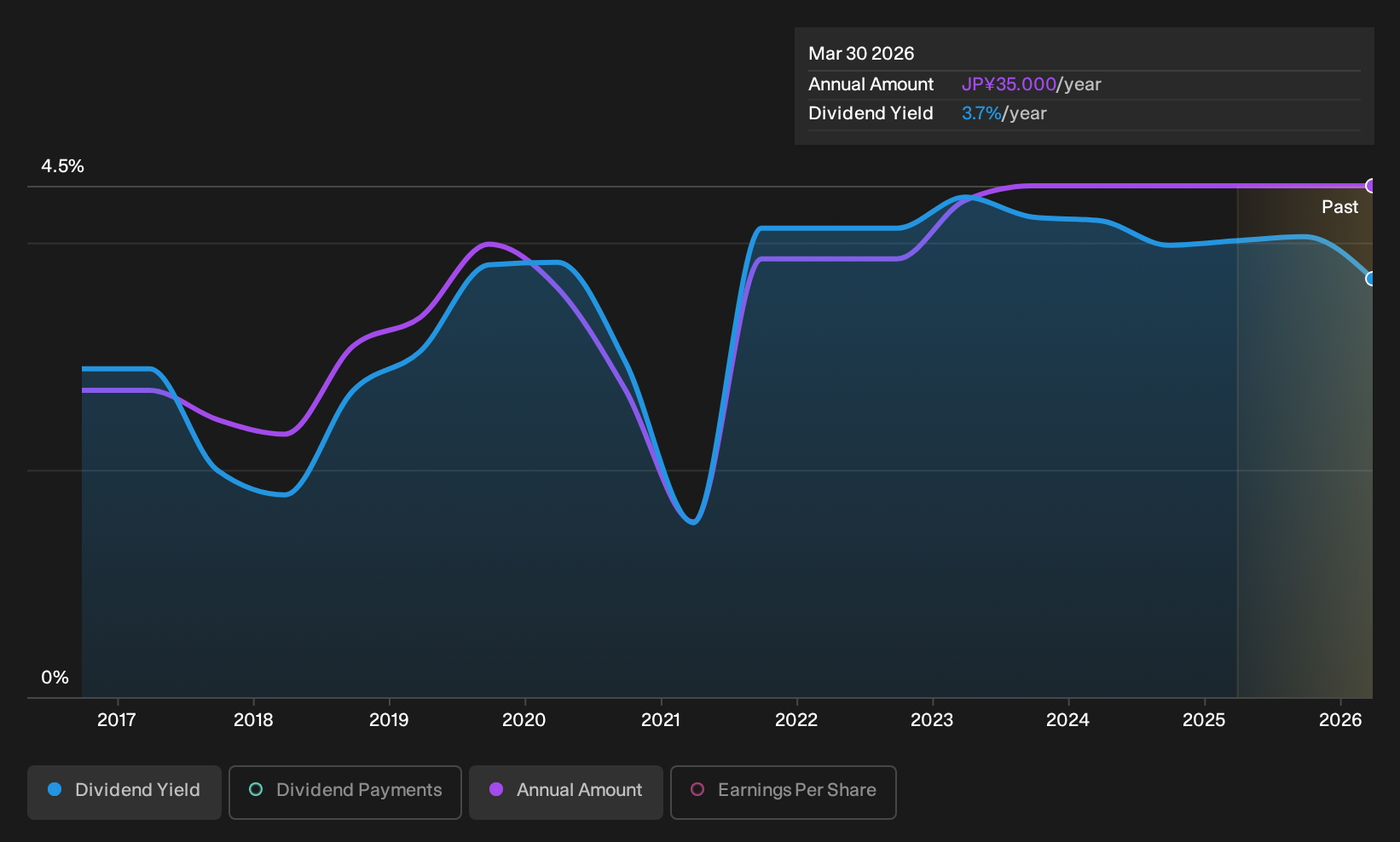Click the blue Dividend Yield legend dot

tap(55, 789)
